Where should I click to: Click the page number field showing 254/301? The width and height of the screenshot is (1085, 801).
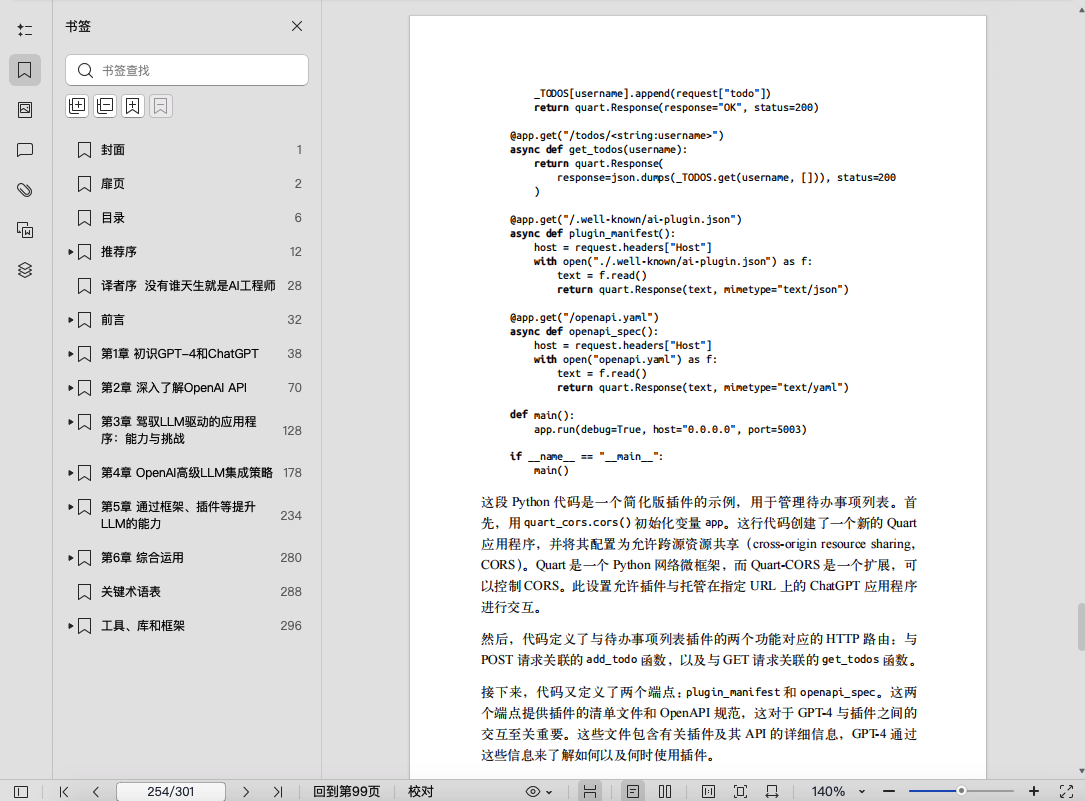tap(171, 791)
